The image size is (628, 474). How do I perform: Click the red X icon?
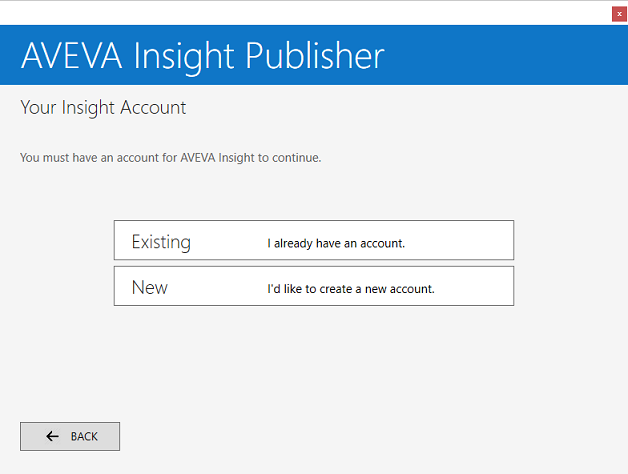619,14
